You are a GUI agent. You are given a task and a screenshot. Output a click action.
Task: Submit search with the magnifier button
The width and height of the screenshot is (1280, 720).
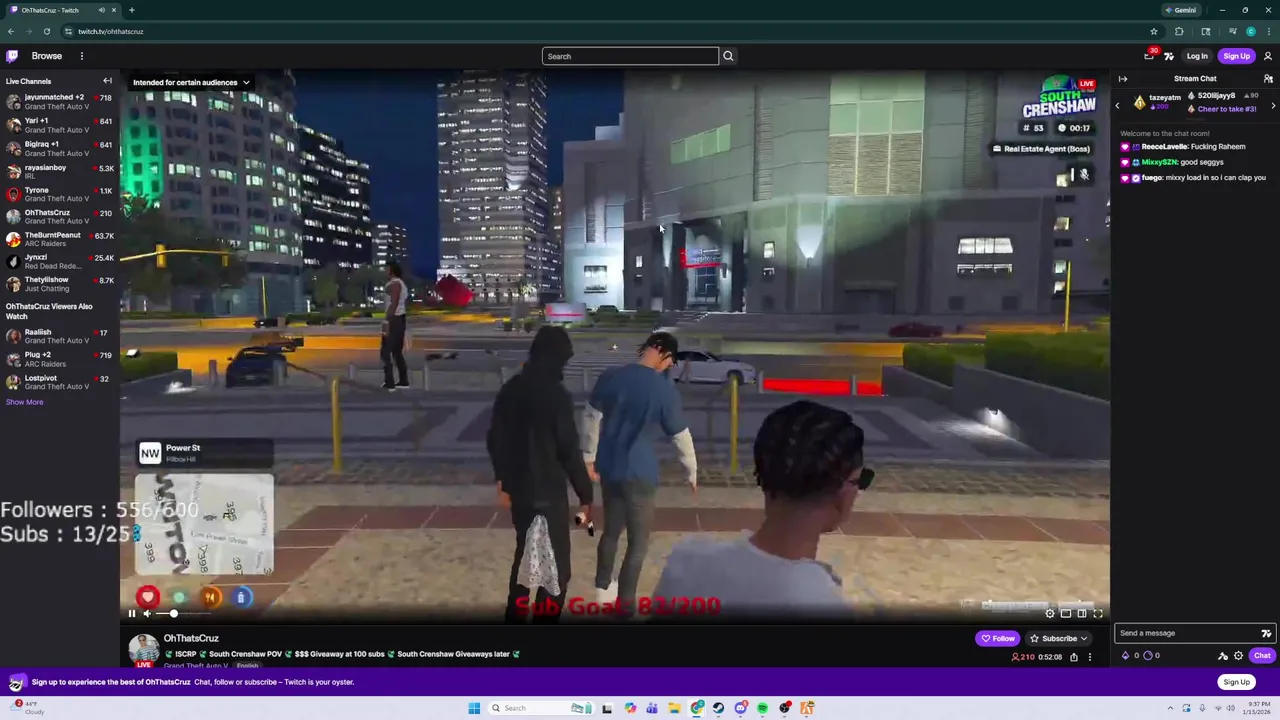pos(728,56)
